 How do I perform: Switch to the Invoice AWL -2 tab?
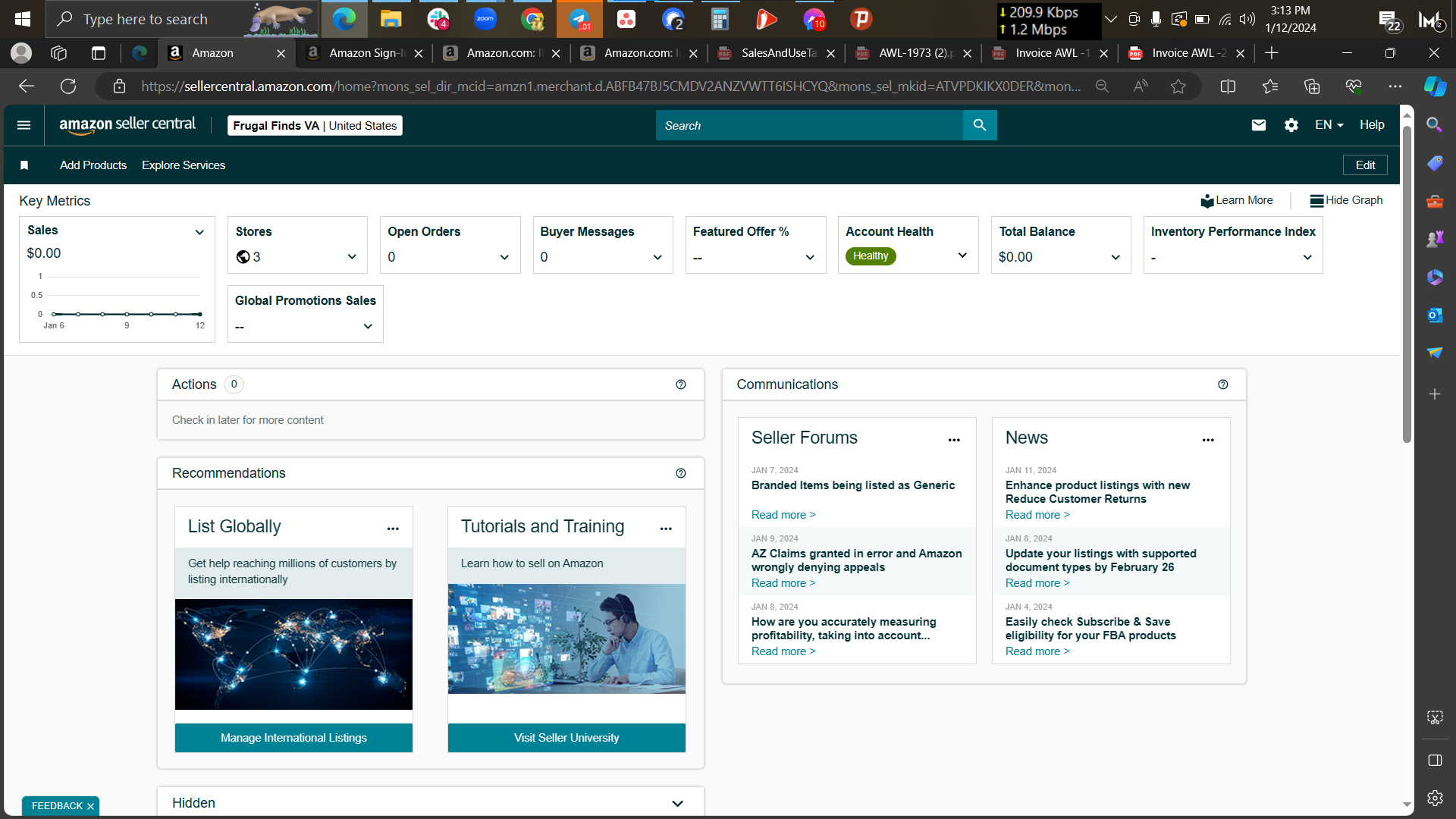click(1185, 53)
